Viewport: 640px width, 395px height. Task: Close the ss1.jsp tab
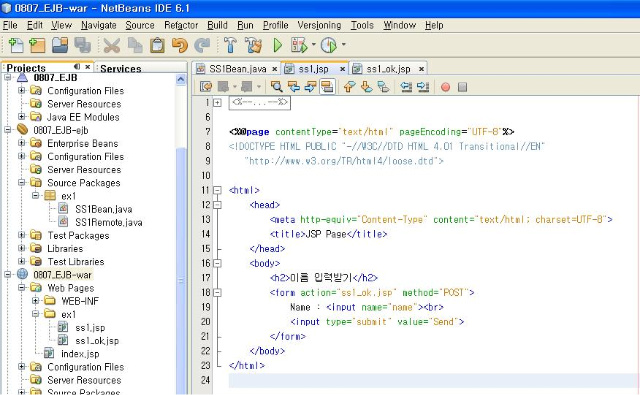coord(342,69)
